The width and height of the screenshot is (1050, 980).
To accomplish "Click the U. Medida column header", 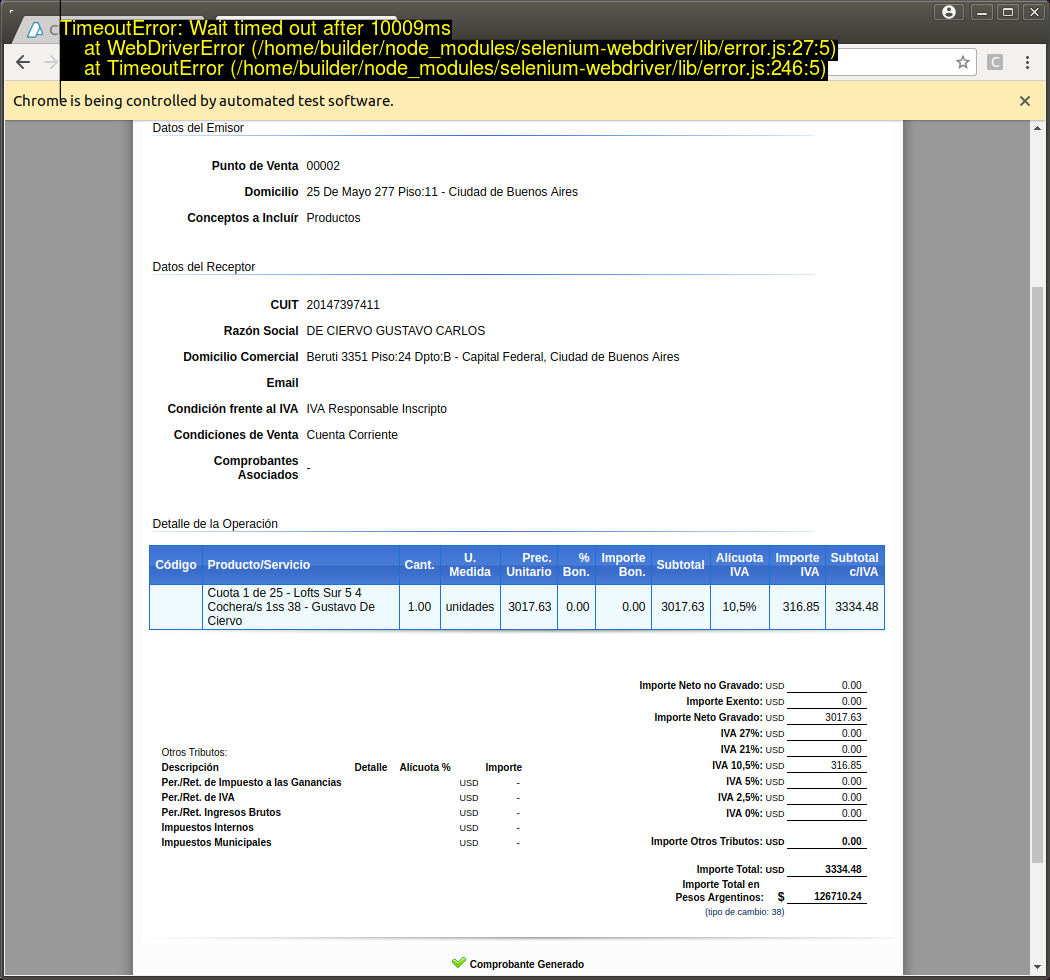I will click(x=469, y=565).
